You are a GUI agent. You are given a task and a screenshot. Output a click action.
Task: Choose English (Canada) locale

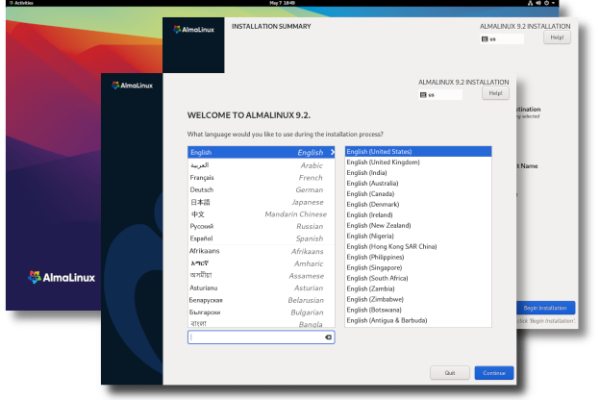(x=418, y=194)
